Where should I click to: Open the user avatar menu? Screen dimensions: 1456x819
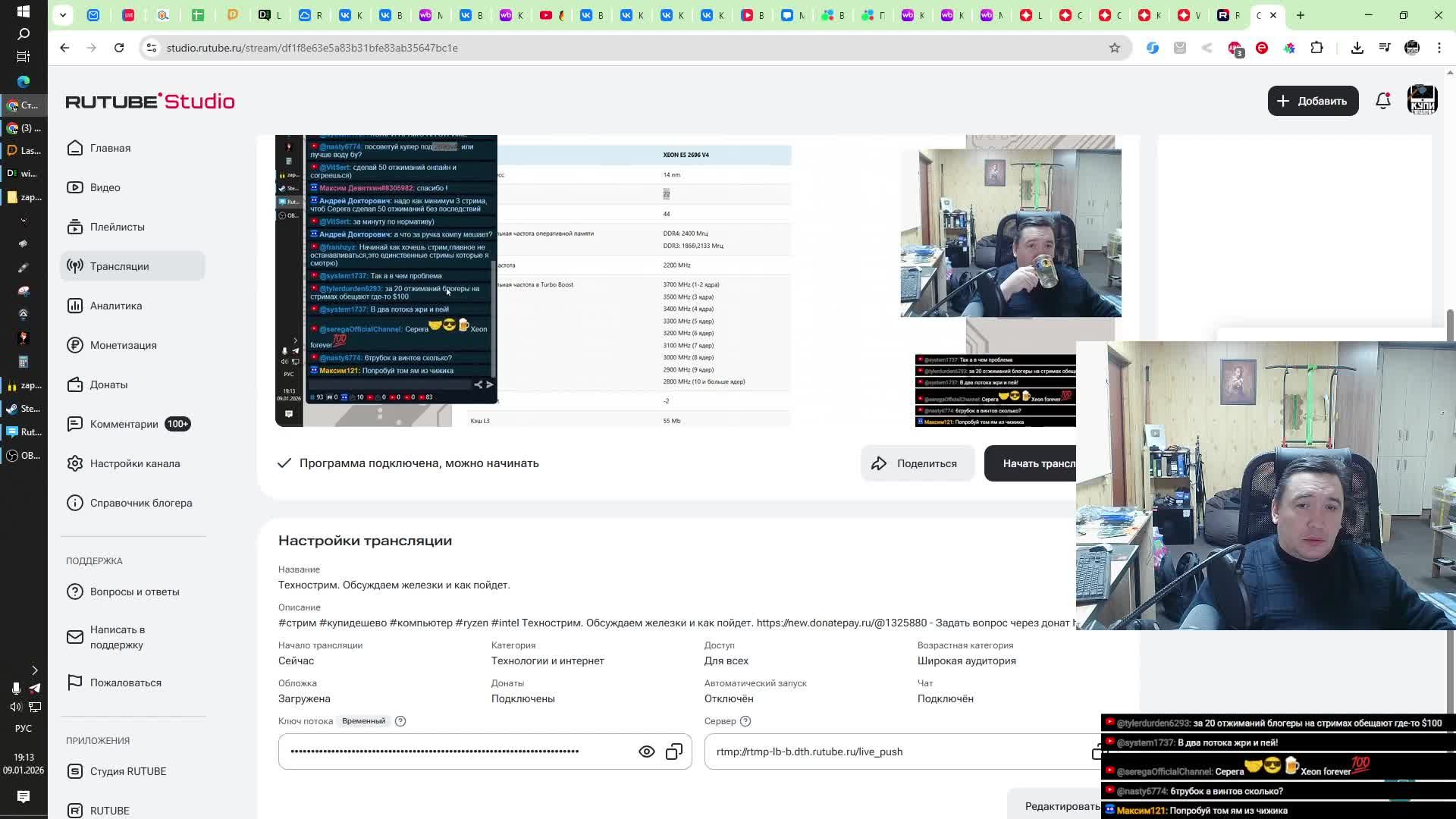1422,101
